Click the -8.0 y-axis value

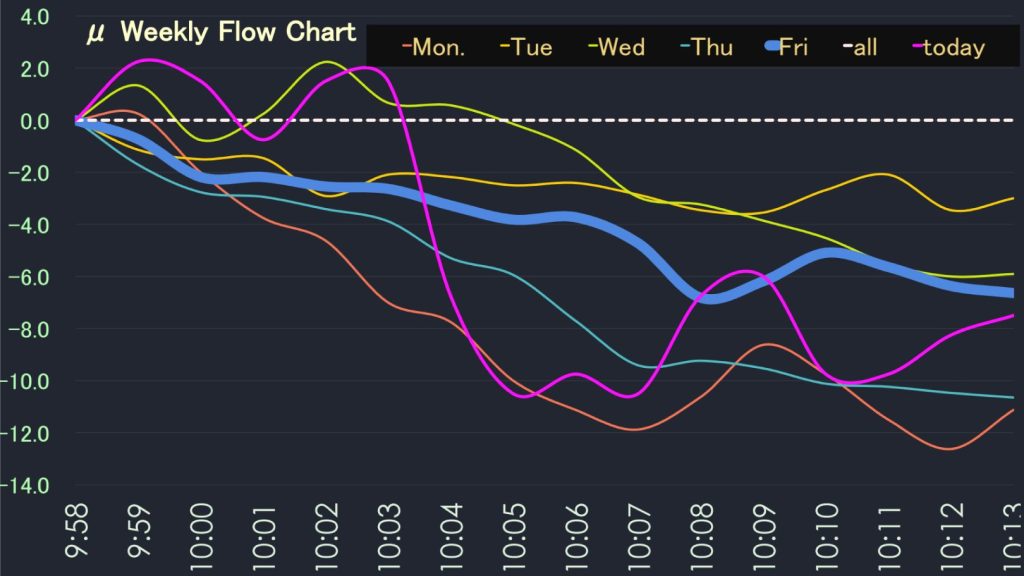click(30, 330)
